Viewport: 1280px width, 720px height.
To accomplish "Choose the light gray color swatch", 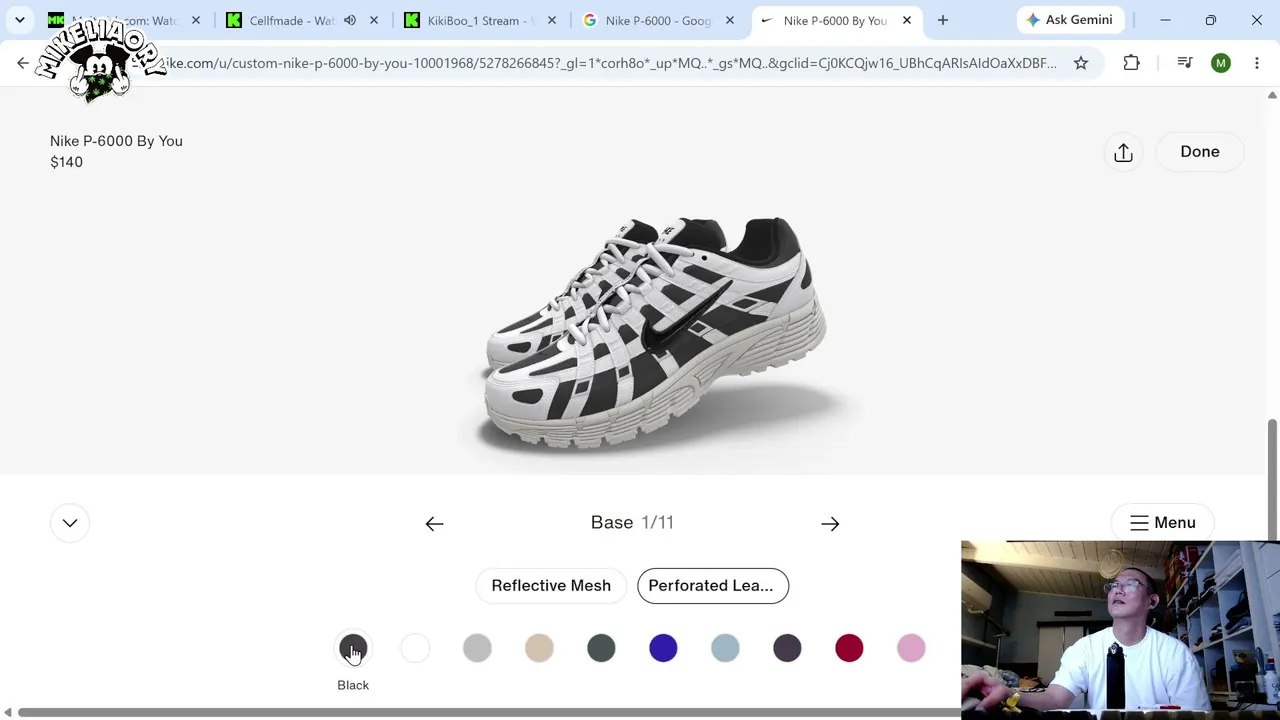I will click(x=477, y=649).
